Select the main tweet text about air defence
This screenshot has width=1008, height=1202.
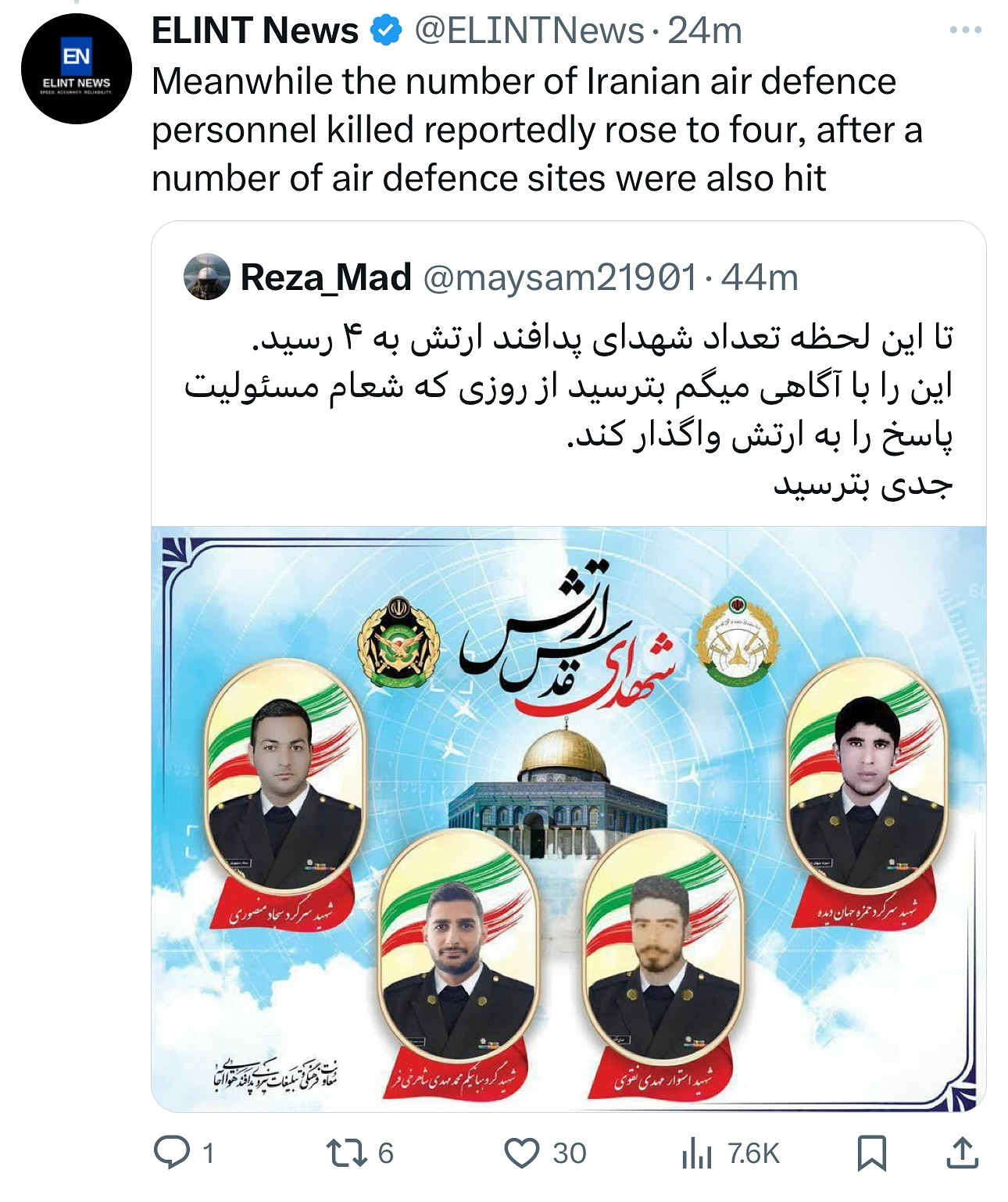[x=537, y=130]
